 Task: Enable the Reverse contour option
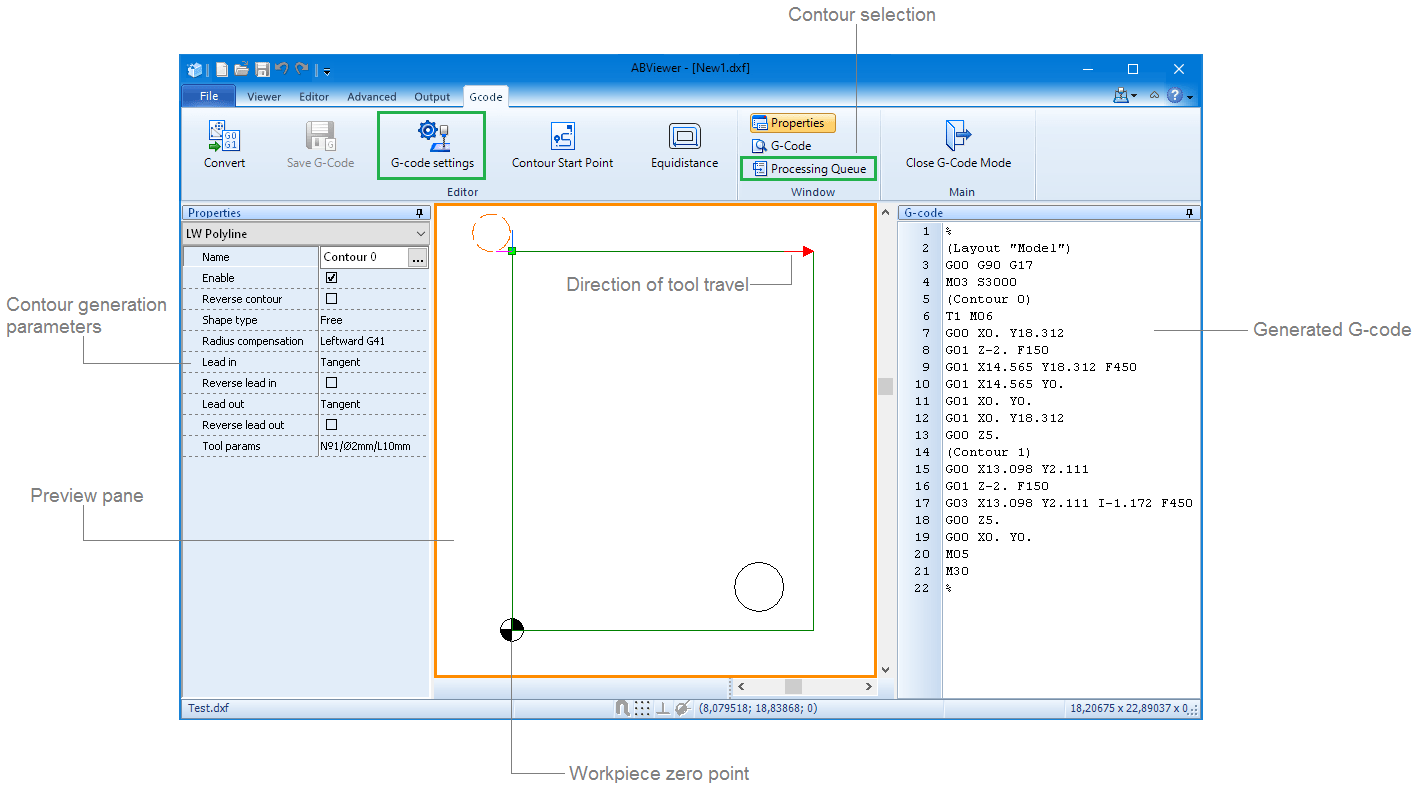(x=330, y=298)
